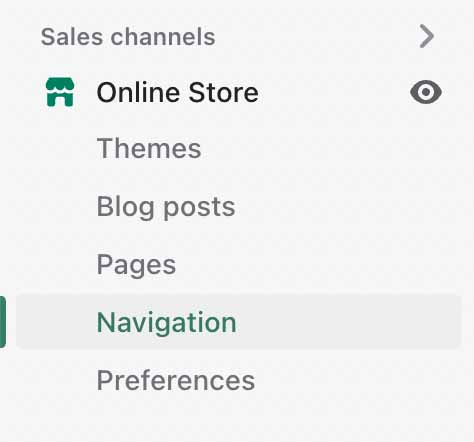Viewport: 474px width, 442px height.
Task: Open the Online Store sales channel
Action: (177, 92)
